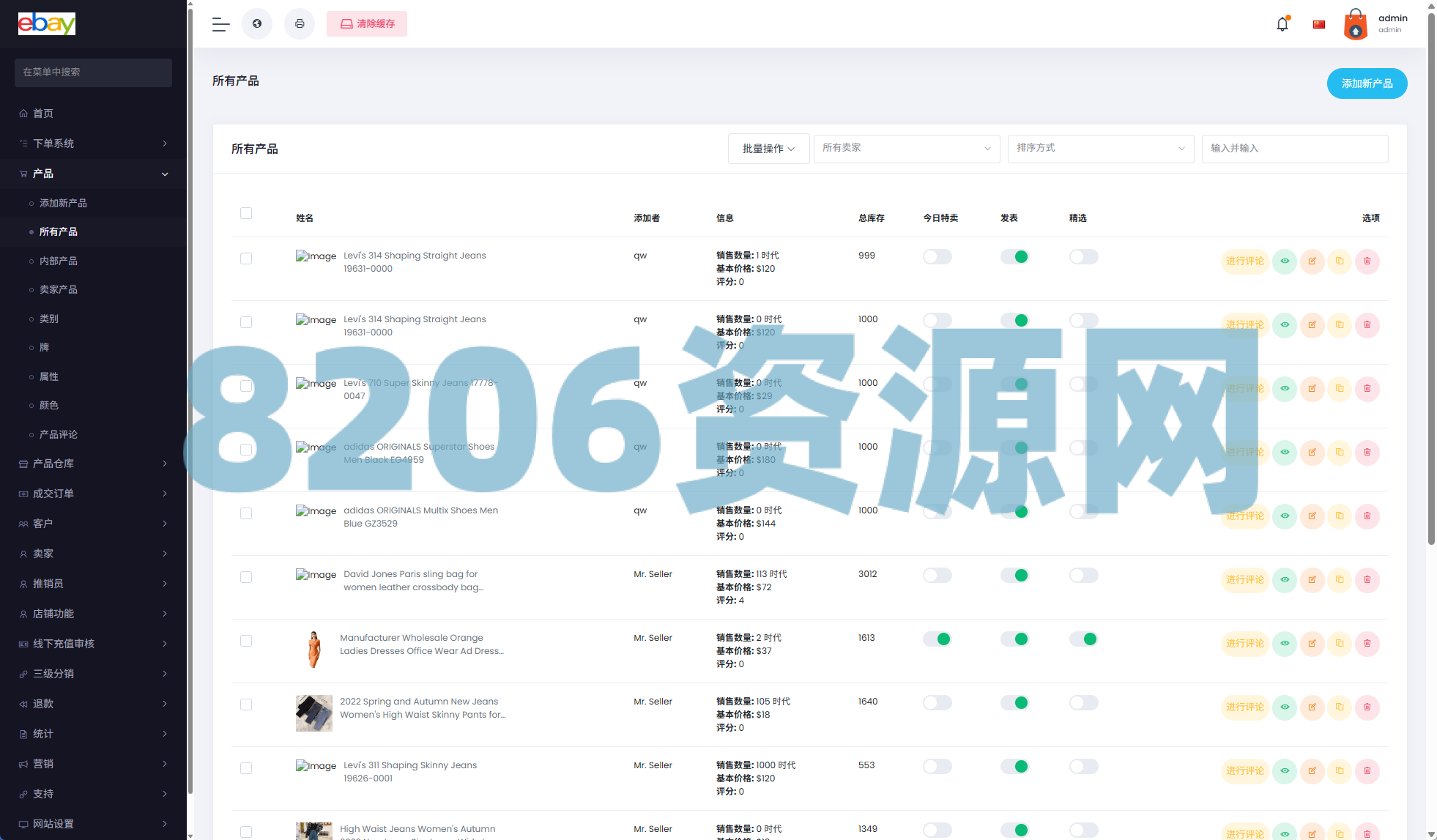
Task: Duplicate the Manufacturer Wholesale Orange dress product
Action: [1340, 644]
